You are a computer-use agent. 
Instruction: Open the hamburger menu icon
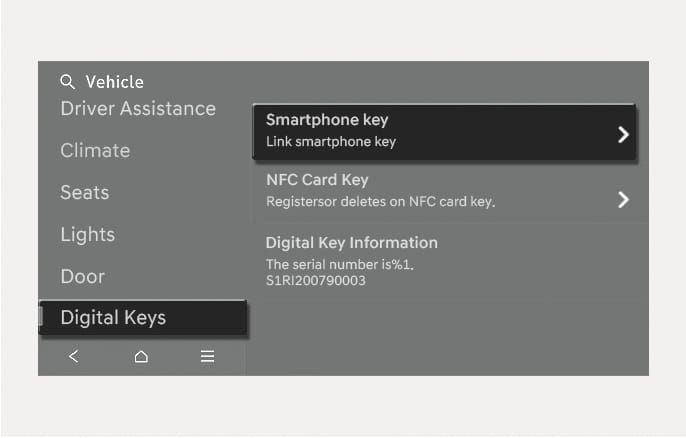click(x=207, y=357)
